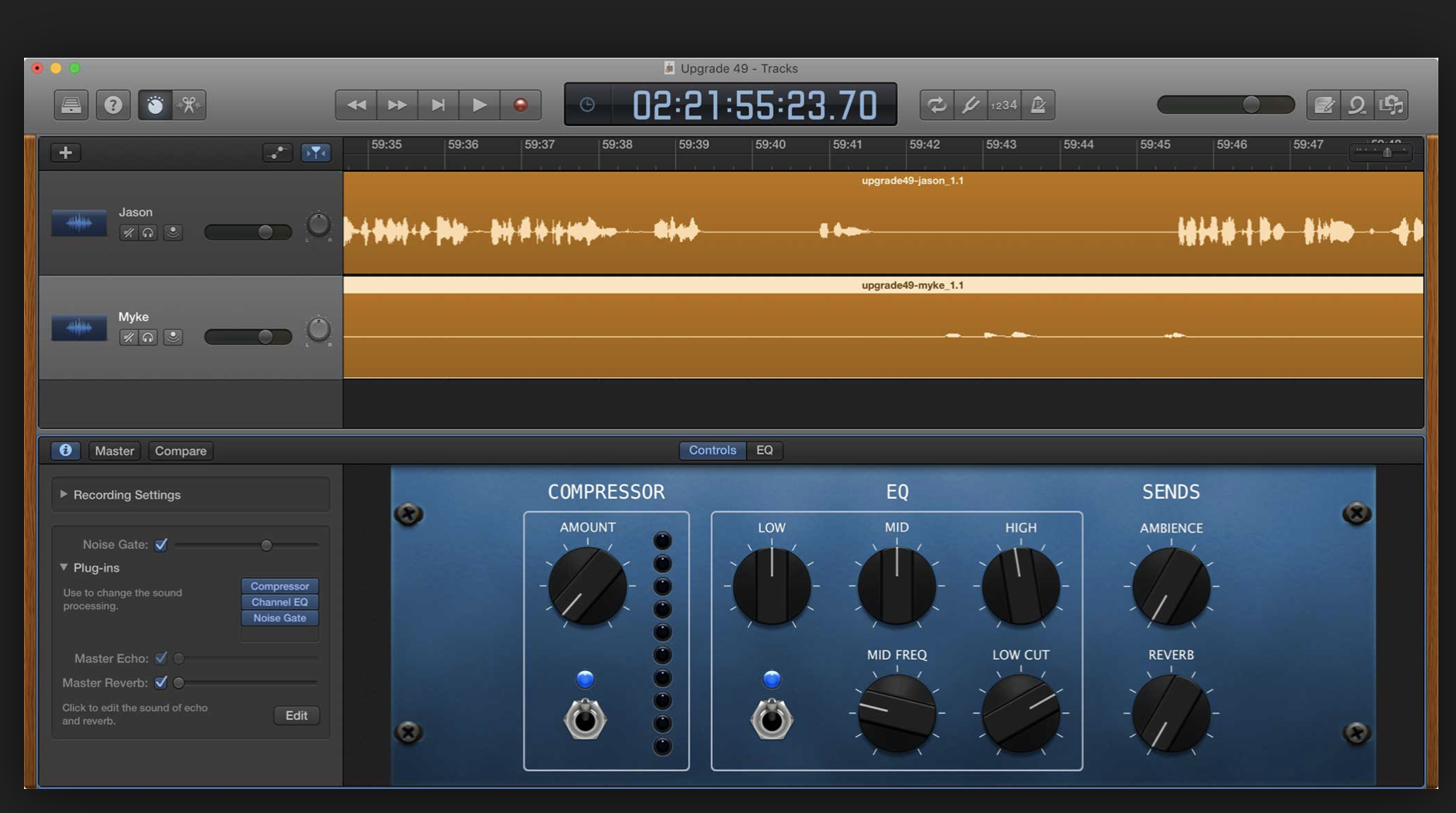Screen dimensions: 1456x813
Task: Enable the Cycle loop button
Action: coord(936,105)
